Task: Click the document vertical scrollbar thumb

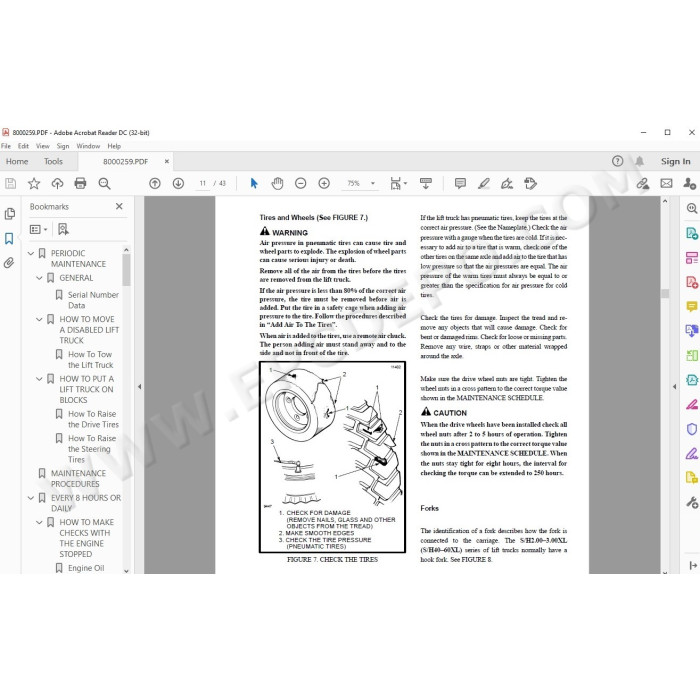Action: click(x=665, y=293)
